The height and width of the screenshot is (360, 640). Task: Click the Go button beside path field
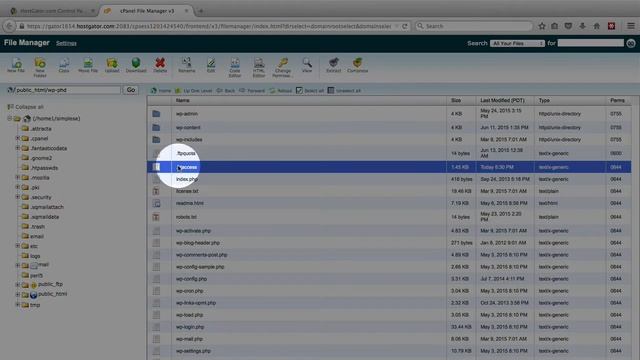131,90
